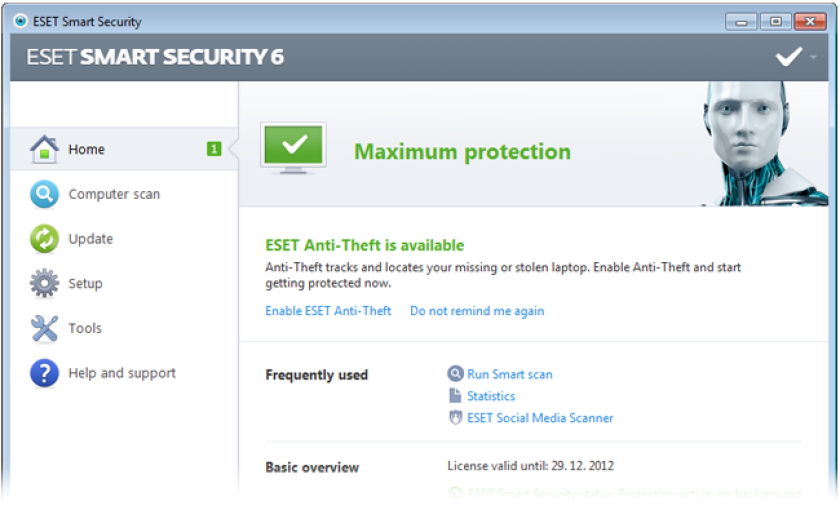Click the Statistics document icon

coord(455,396)
